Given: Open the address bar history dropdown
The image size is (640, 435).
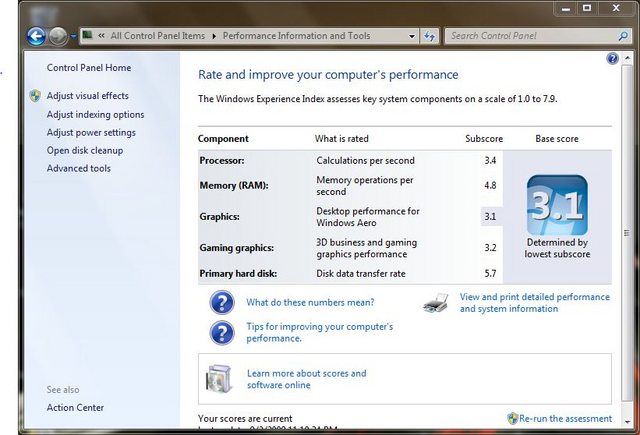Looking at the screenshot, I should click(412, 36).
